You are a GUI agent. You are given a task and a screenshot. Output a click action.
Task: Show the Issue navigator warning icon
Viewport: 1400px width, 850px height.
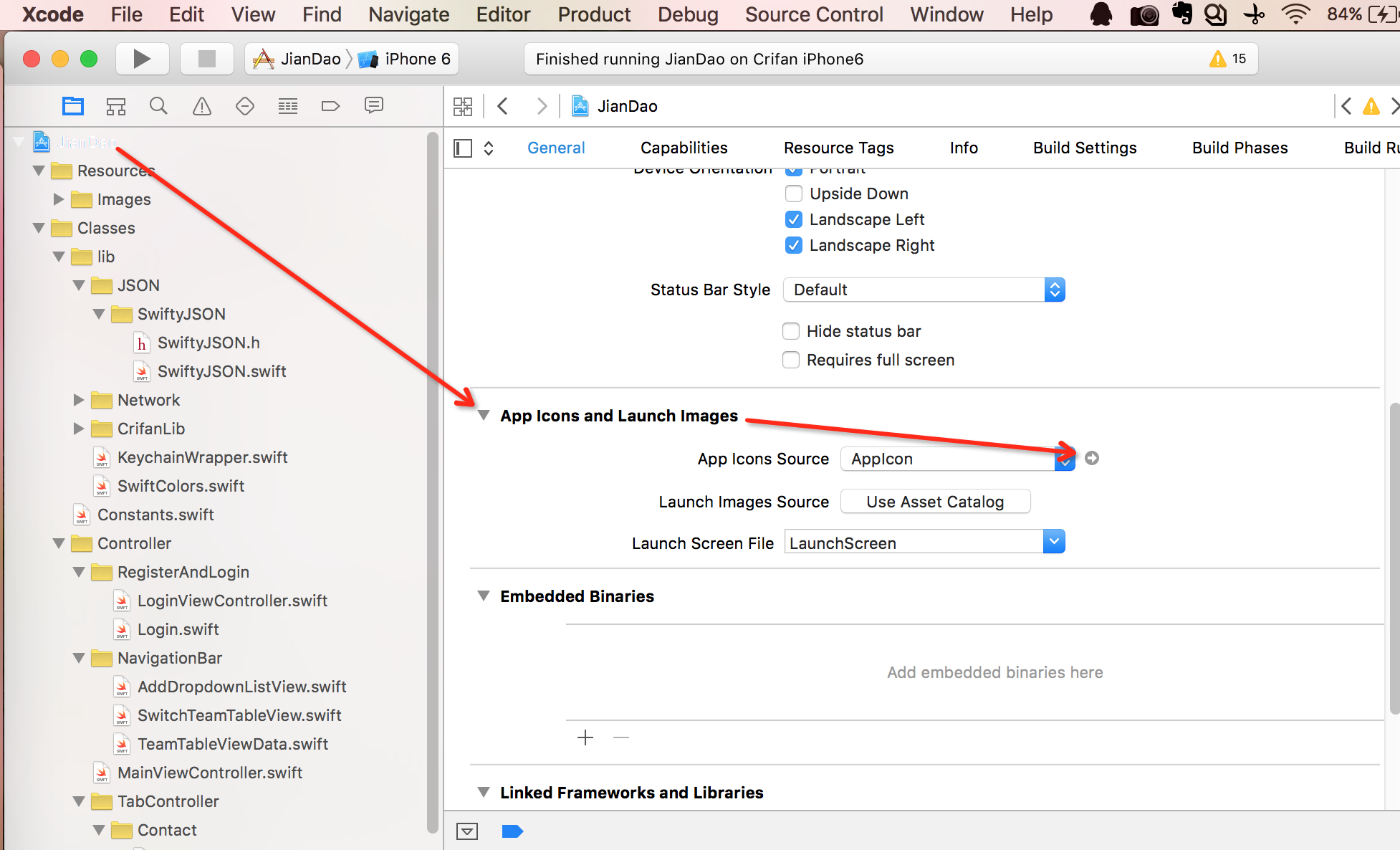point(202,106)
